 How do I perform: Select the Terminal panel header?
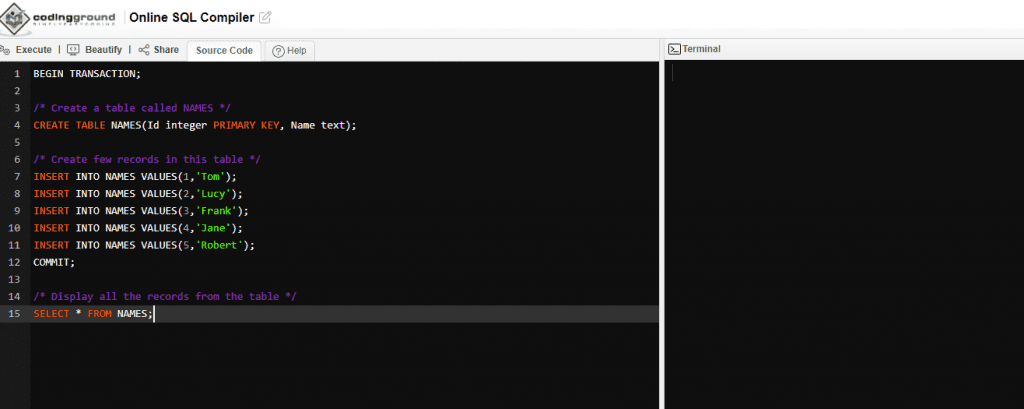point(701,49)
